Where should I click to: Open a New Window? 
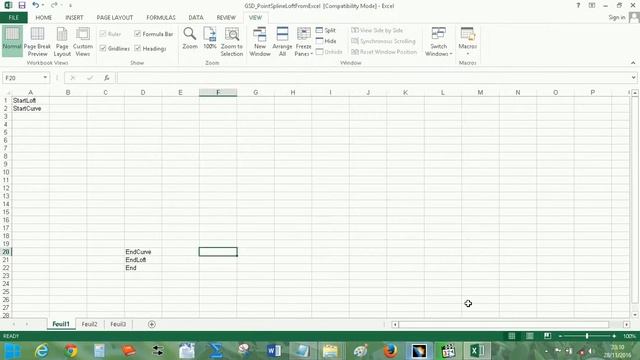[260, 41]
